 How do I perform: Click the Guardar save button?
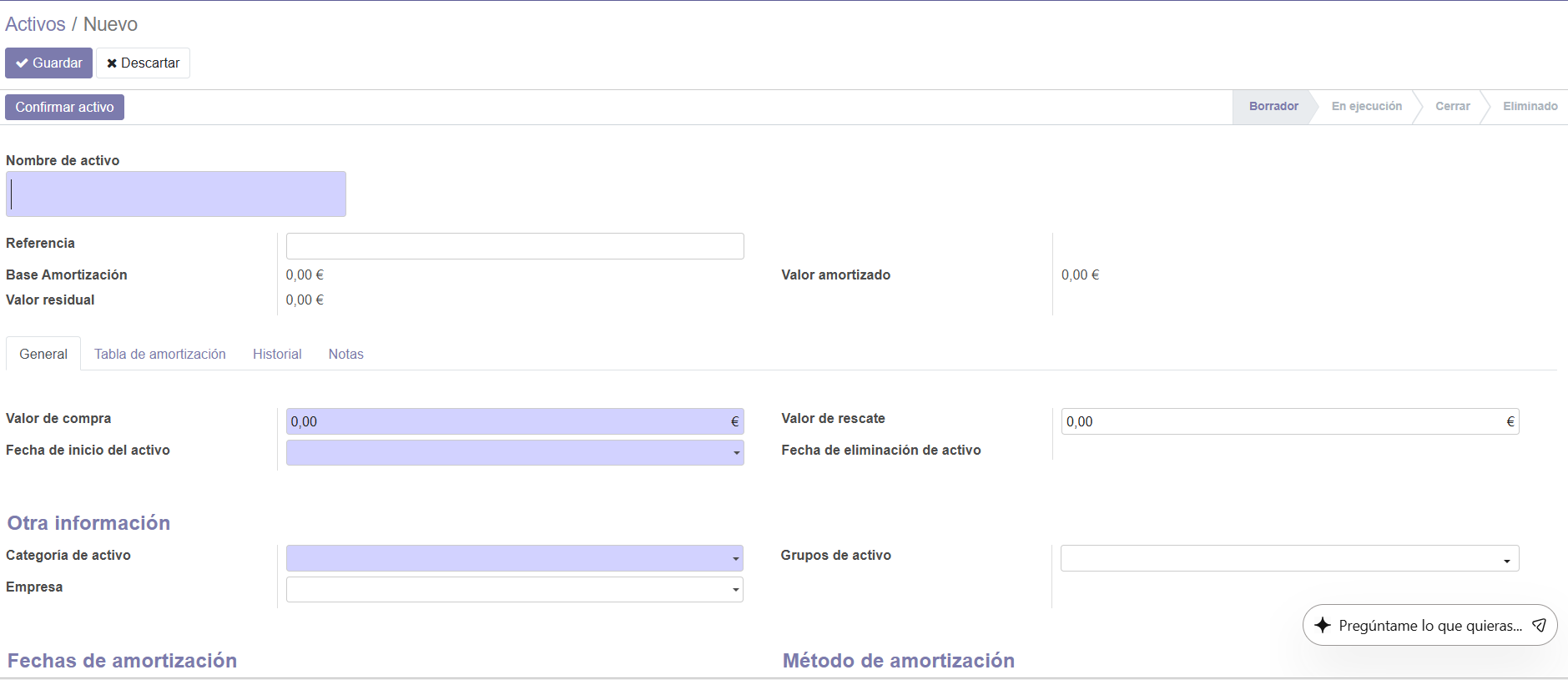coord(48,63)
